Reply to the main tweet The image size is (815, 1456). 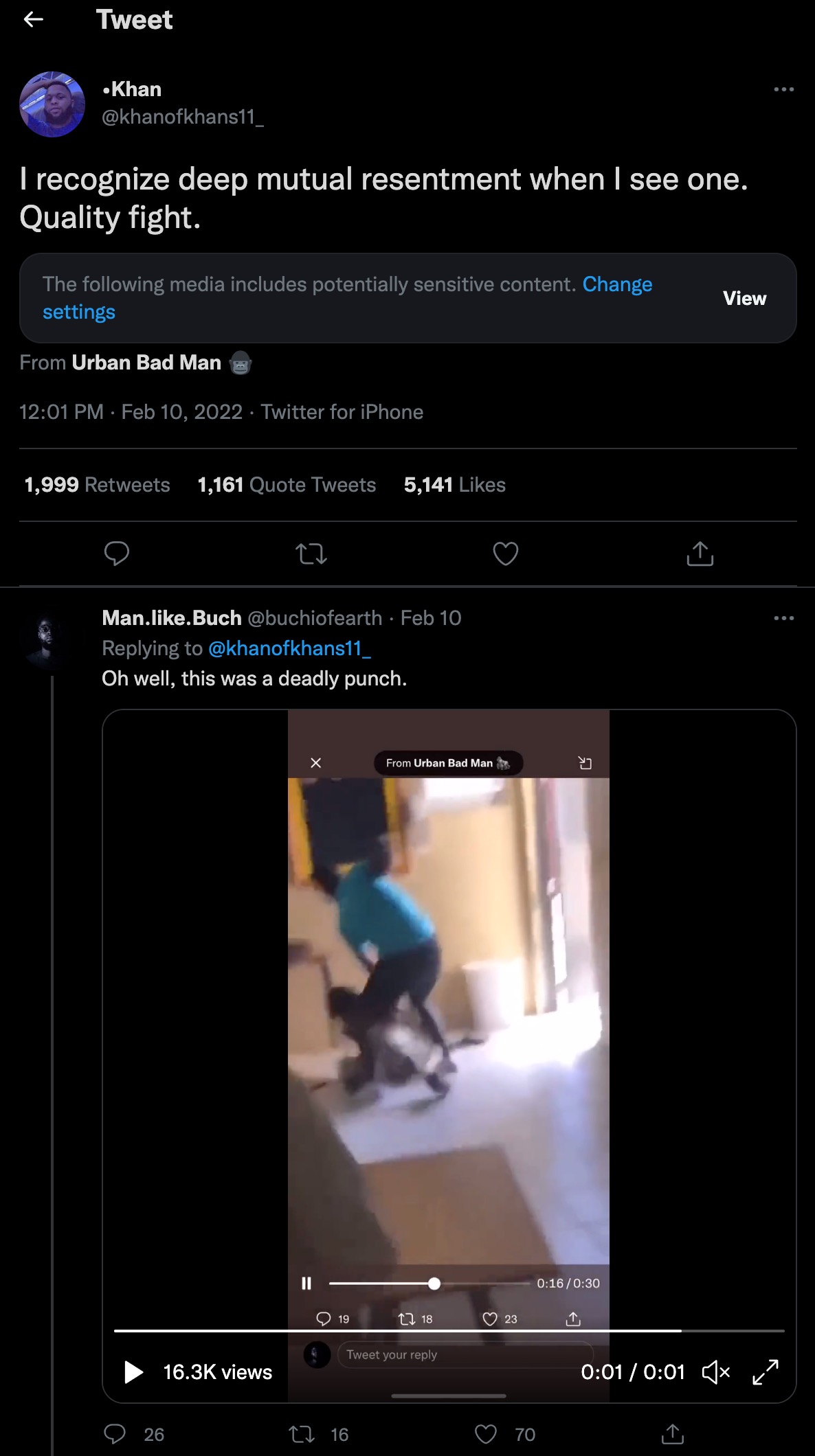point(117,553)
